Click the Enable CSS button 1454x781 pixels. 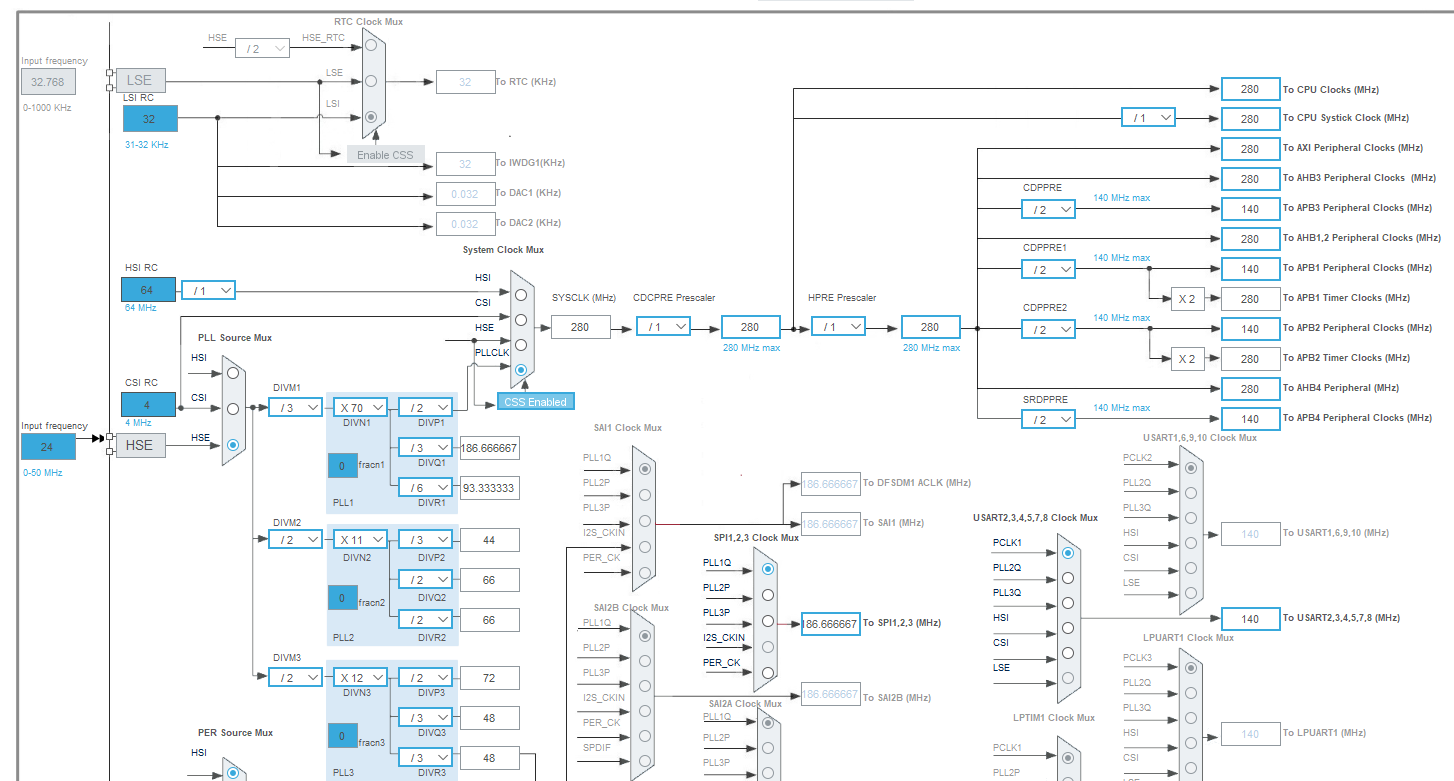[x=386, y=155]
